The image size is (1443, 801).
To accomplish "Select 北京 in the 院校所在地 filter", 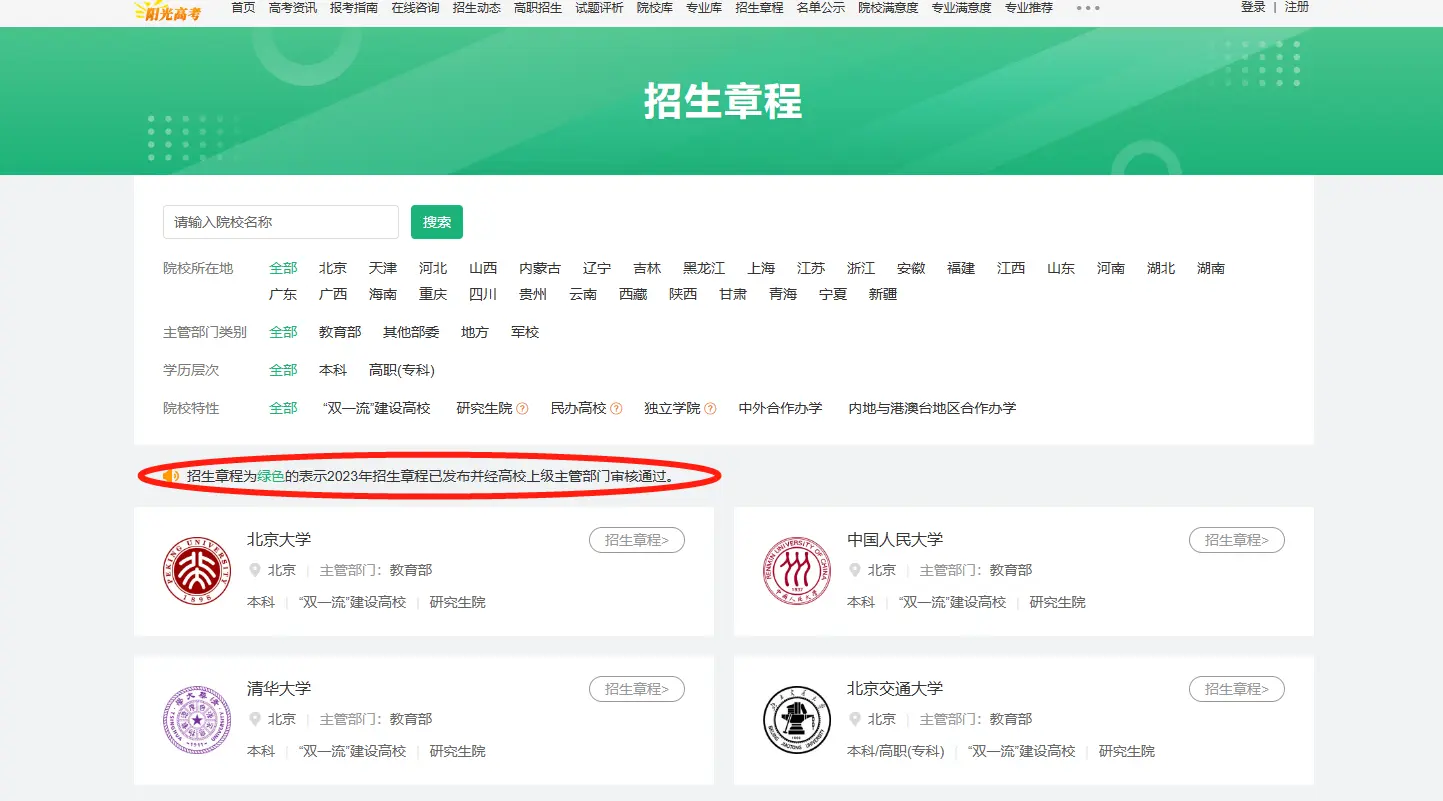I will click(332, 267).
